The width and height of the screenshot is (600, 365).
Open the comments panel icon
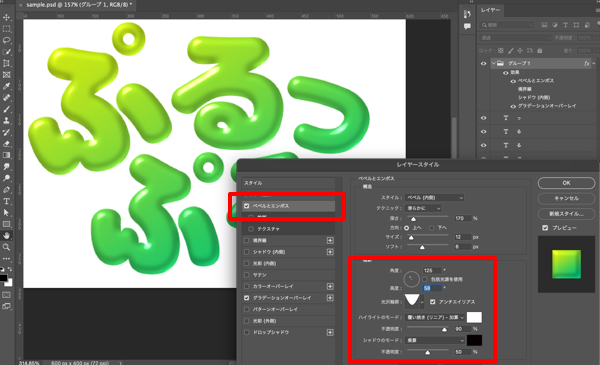(x=467, y=26)
